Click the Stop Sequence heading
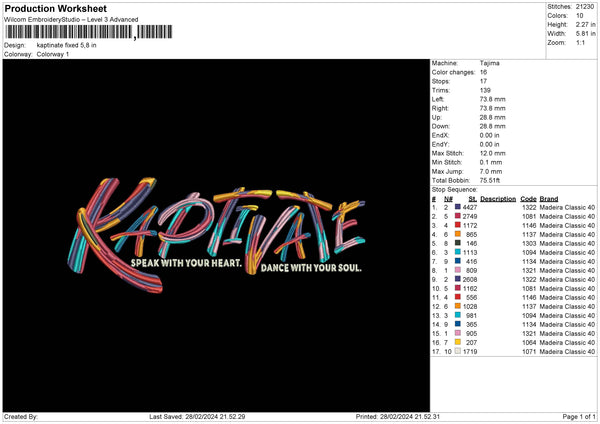Screen dimensions: 600x424 (x=455, y=190)
